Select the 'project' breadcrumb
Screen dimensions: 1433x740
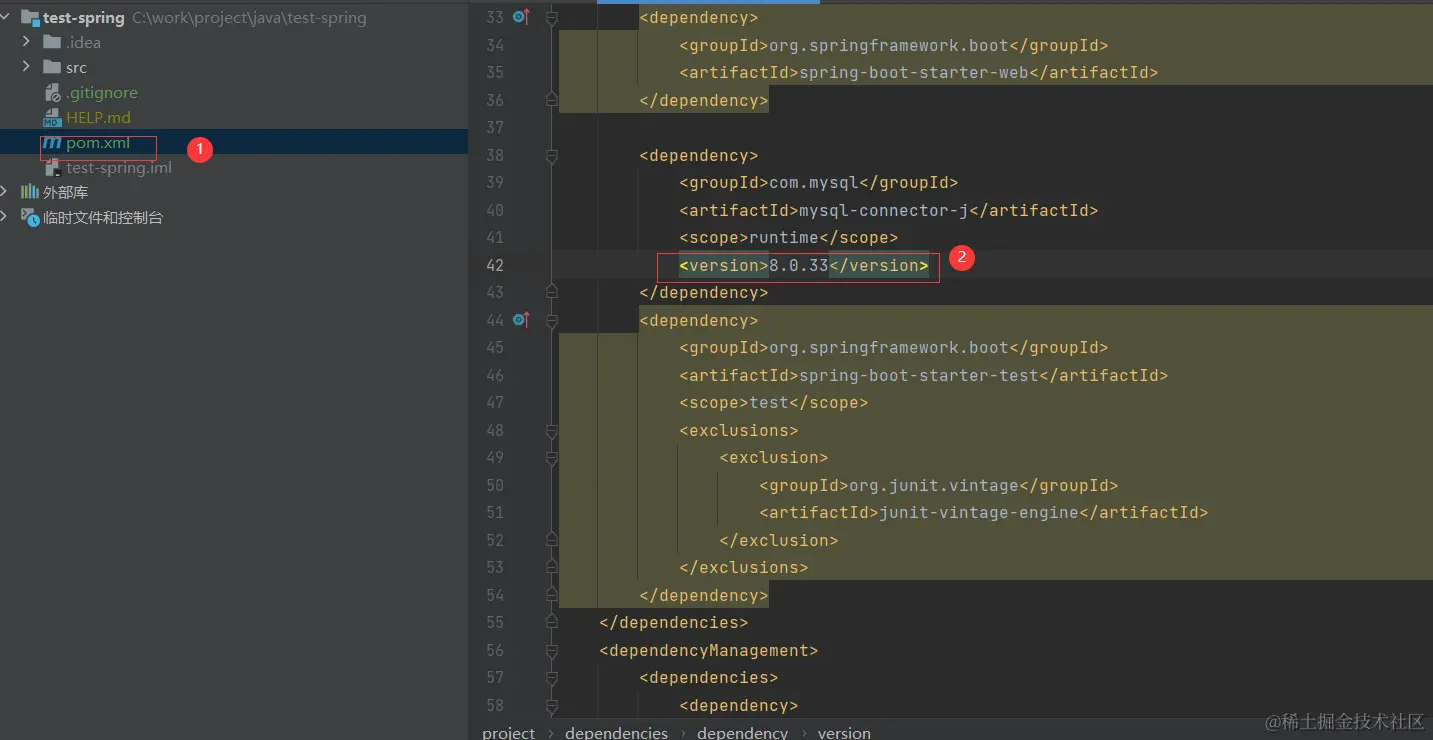[508, 732]
